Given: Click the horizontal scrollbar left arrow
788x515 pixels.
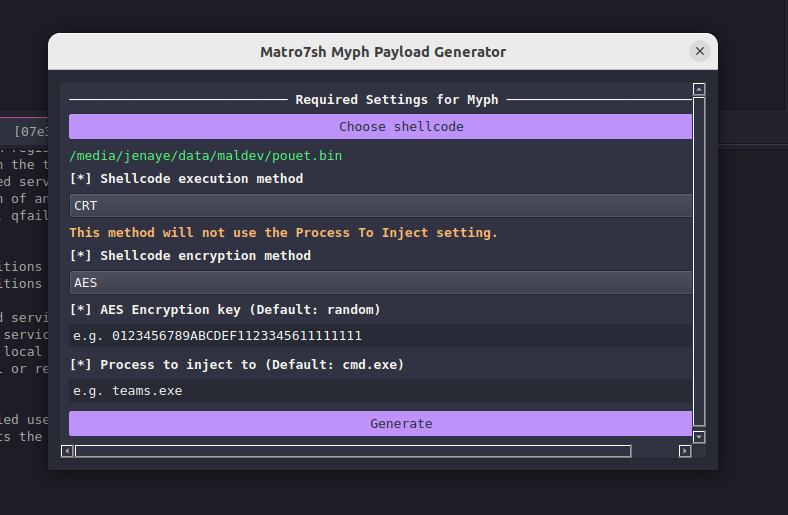Looking at the screenshot, I should coord(67,451).
